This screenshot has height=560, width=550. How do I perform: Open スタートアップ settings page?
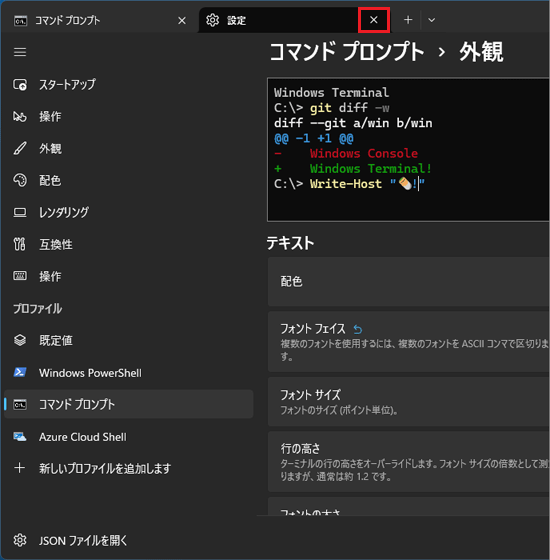pos(129,85)
